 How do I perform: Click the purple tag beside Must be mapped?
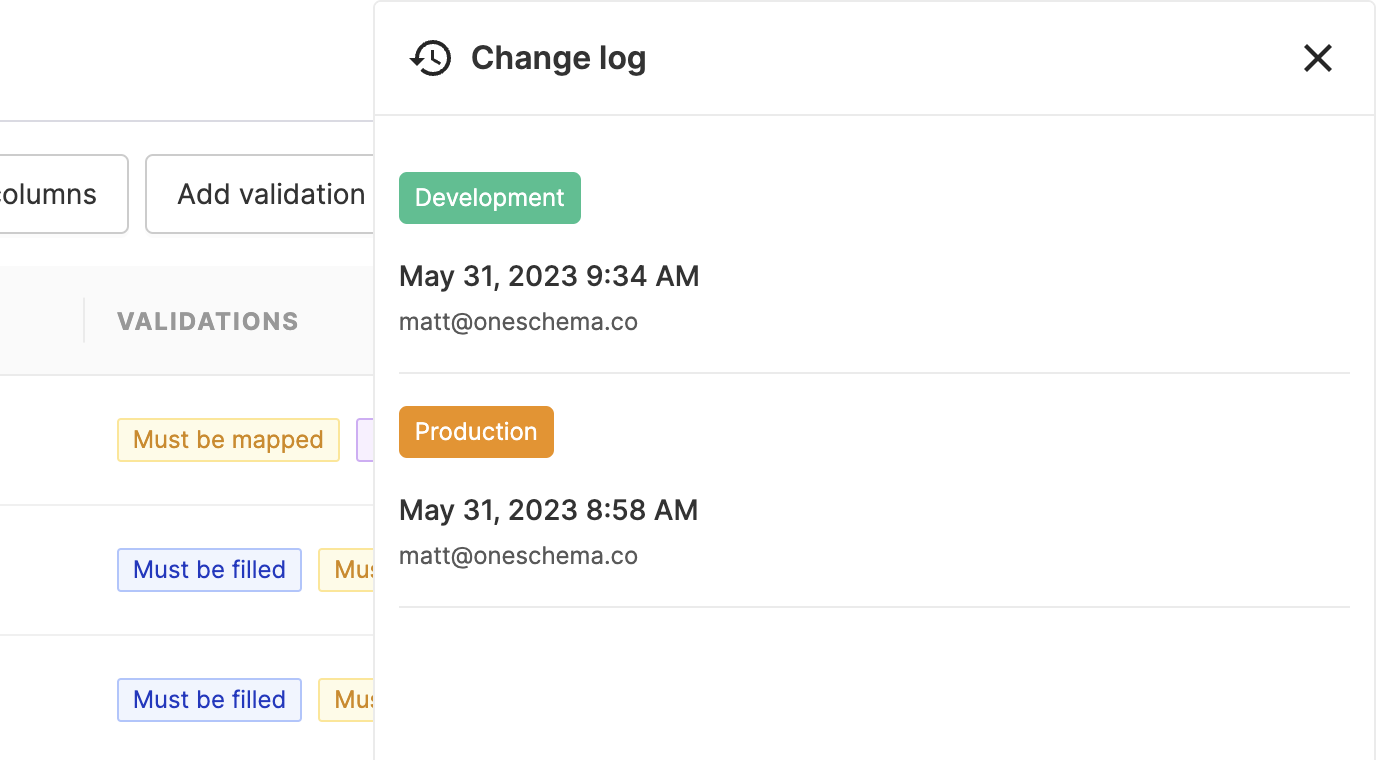point(365,440)
